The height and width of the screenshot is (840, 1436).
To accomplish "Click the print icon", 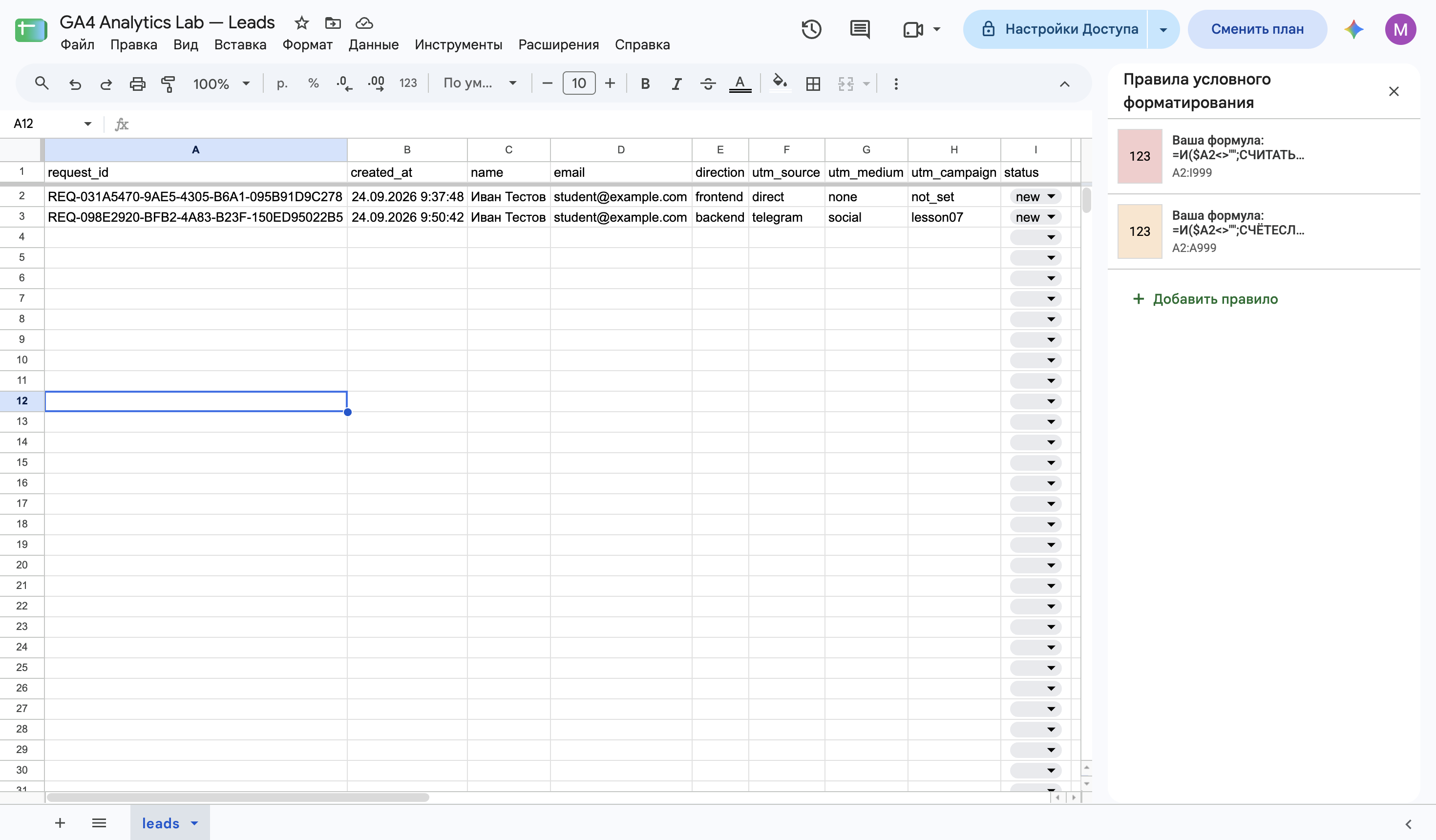I will (137, 84).
